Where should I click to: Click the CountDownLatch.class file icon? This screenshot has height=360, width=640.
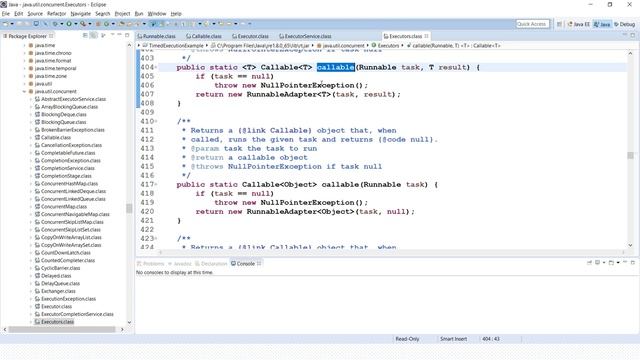coord(37,253)
